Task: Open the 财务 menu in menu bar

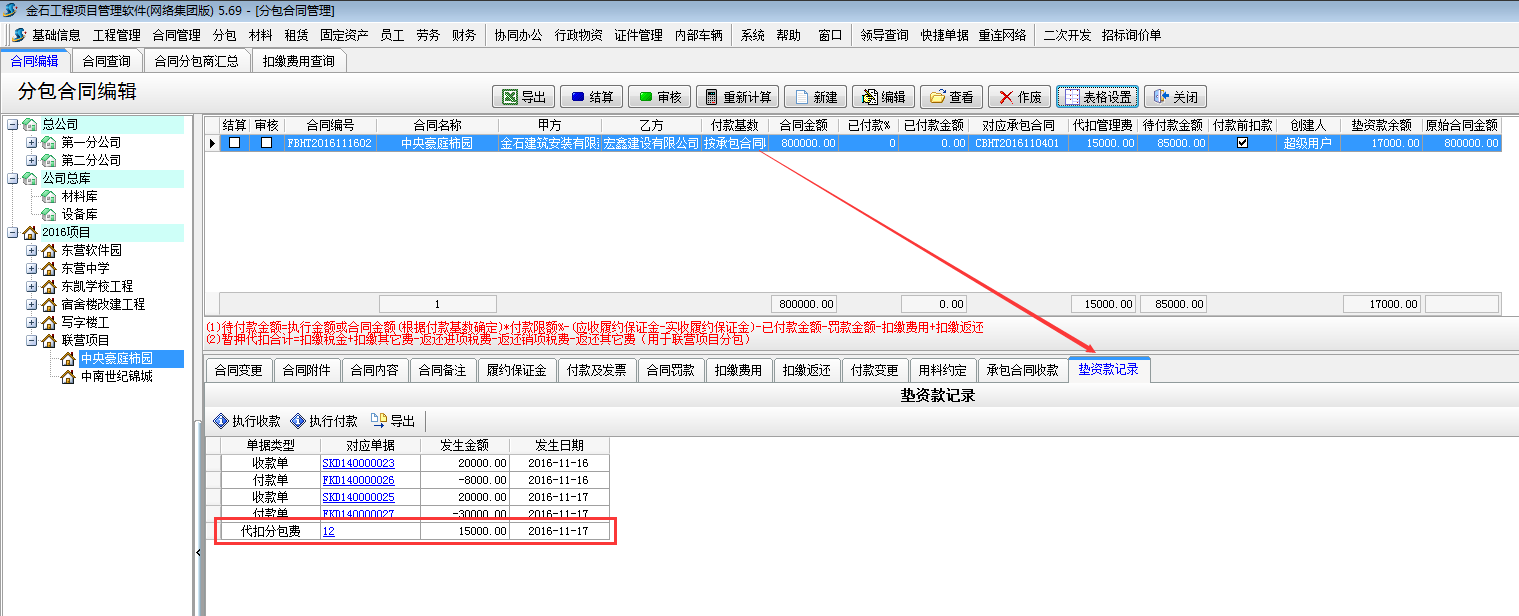Action: (x=463, y=35)
